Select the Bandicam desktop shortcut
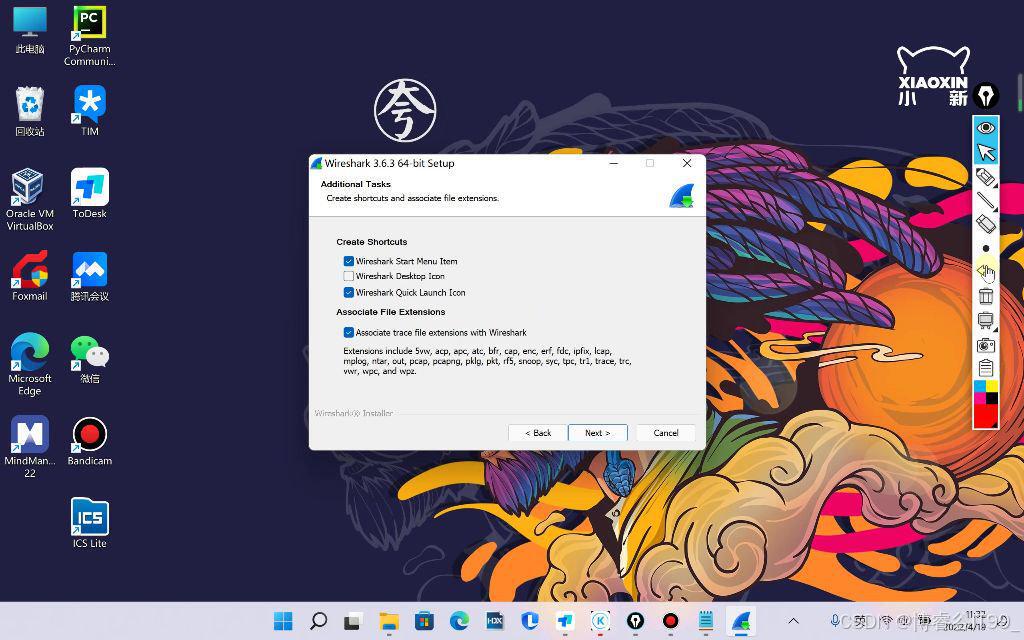 click(x=89, y=440)
